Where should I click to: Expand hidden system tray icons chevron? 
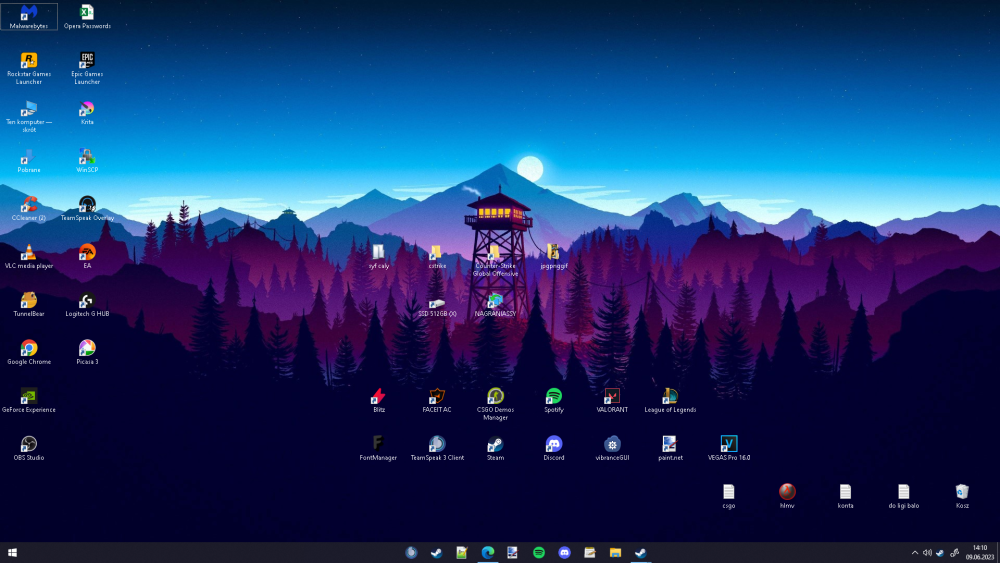pos(915,553)
